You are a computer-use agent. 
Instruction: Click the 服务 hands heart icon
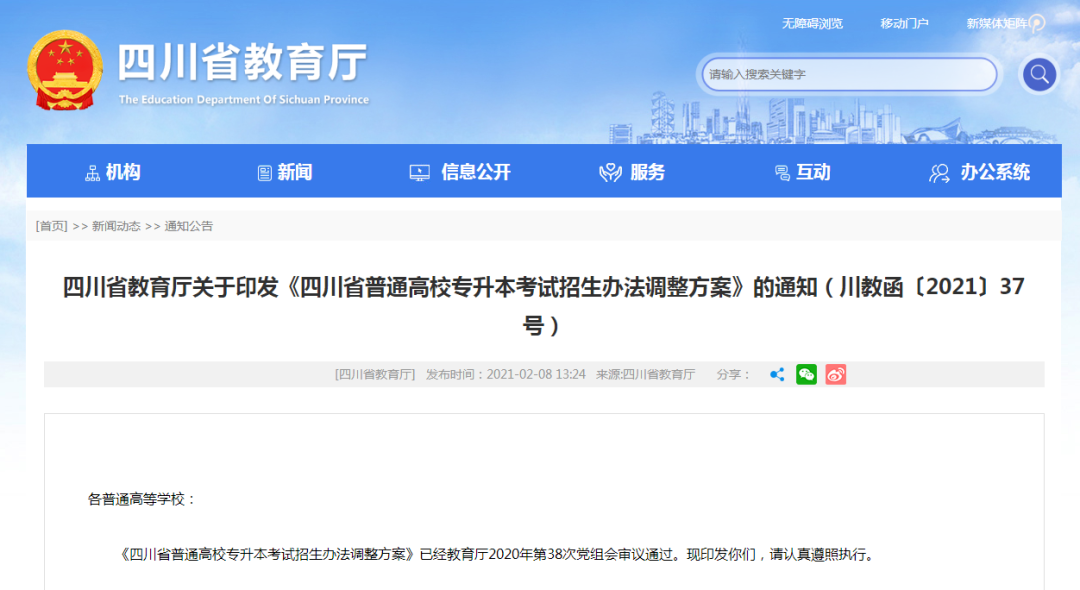[x=610, y=173]
